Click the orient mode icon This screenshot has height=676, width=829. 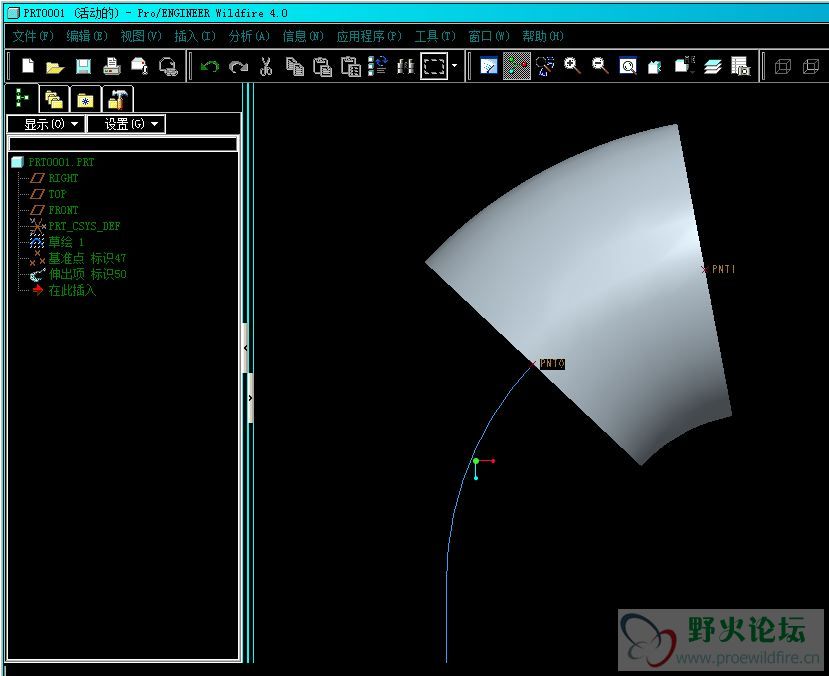pyautogui.click(x=545, y=66)
